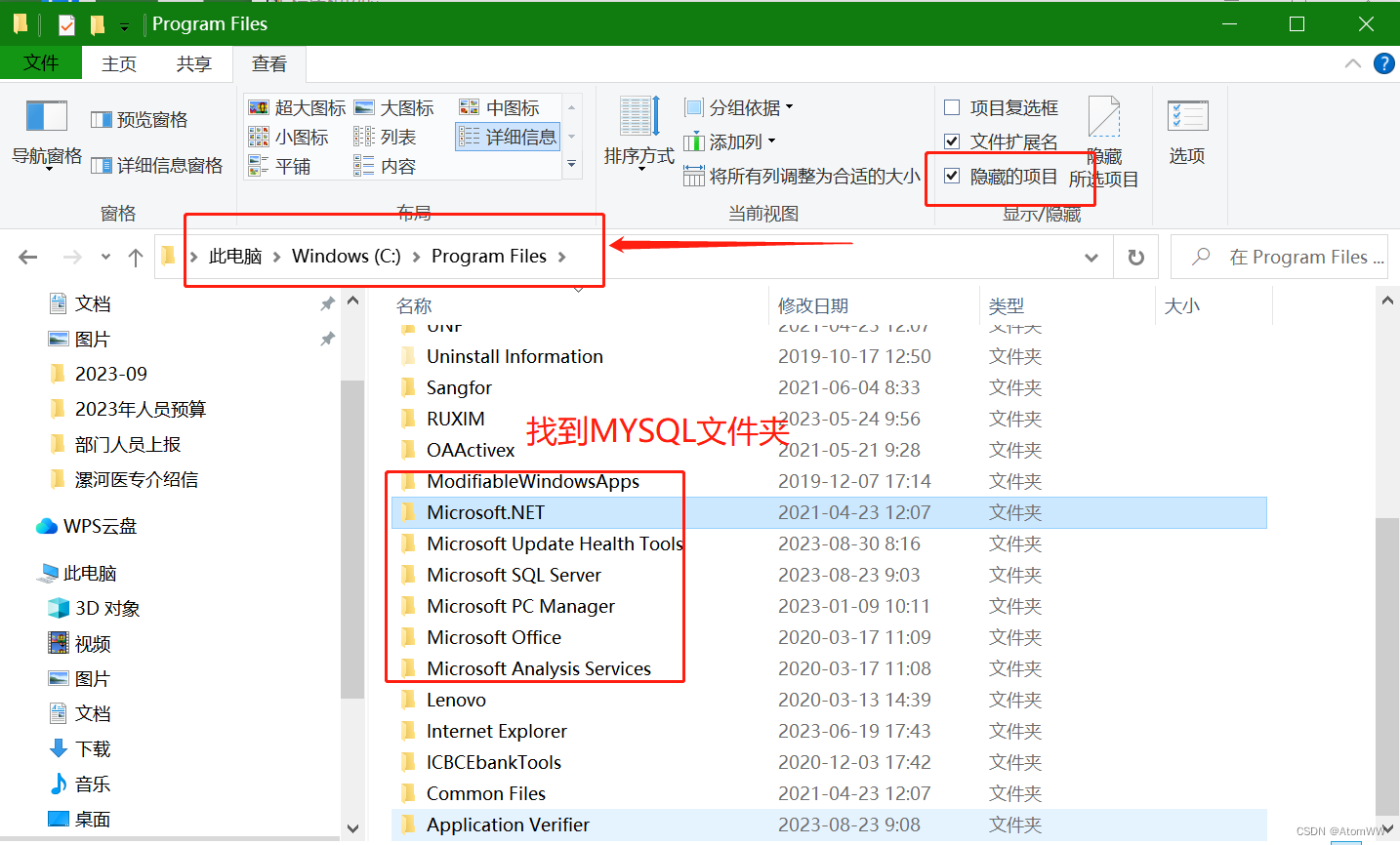Switch to List (列表) view

(x=386, y=137)
